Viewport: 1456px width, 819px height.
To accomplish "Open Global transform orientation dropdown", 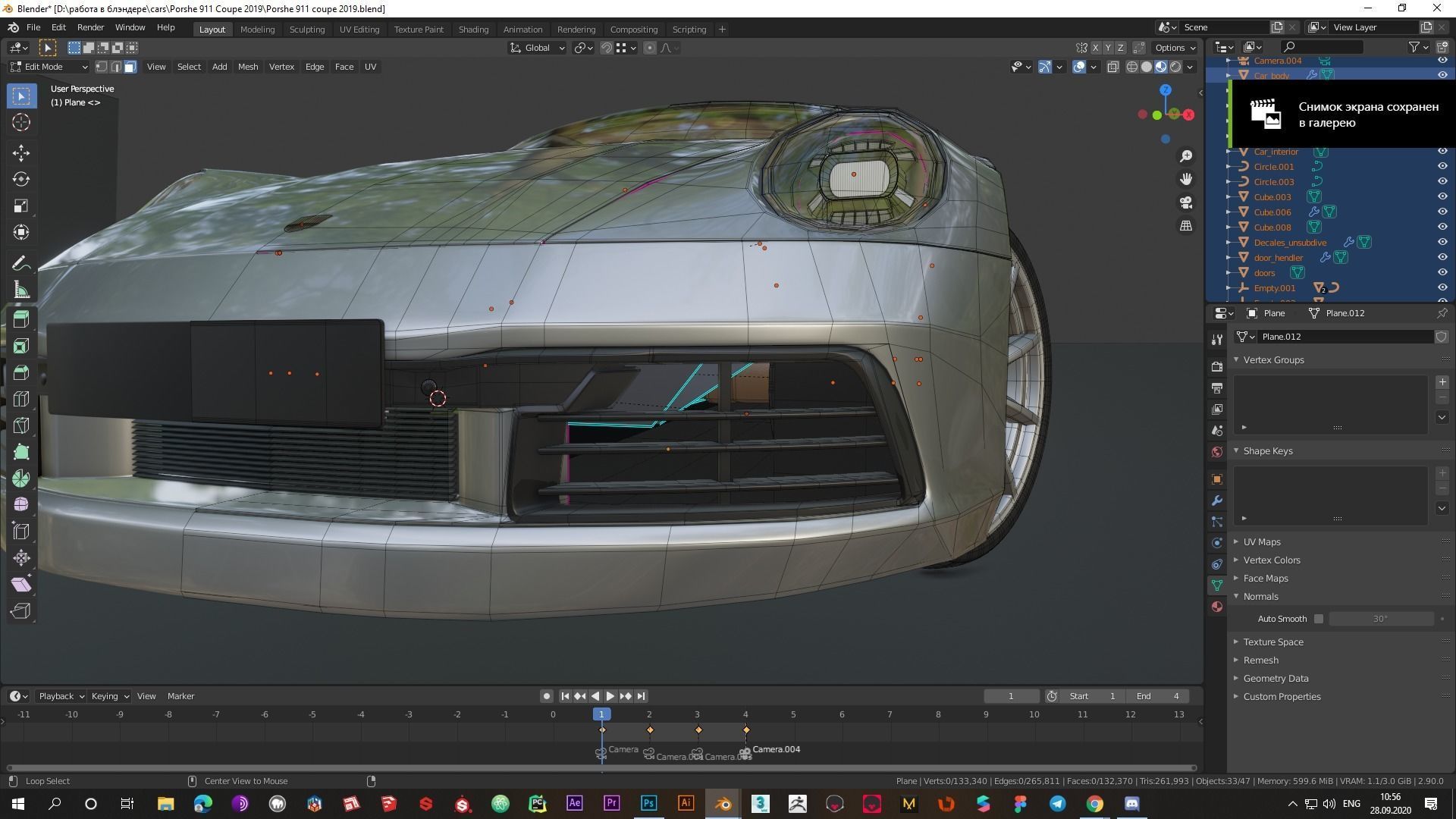I will (x=537, y=48).
